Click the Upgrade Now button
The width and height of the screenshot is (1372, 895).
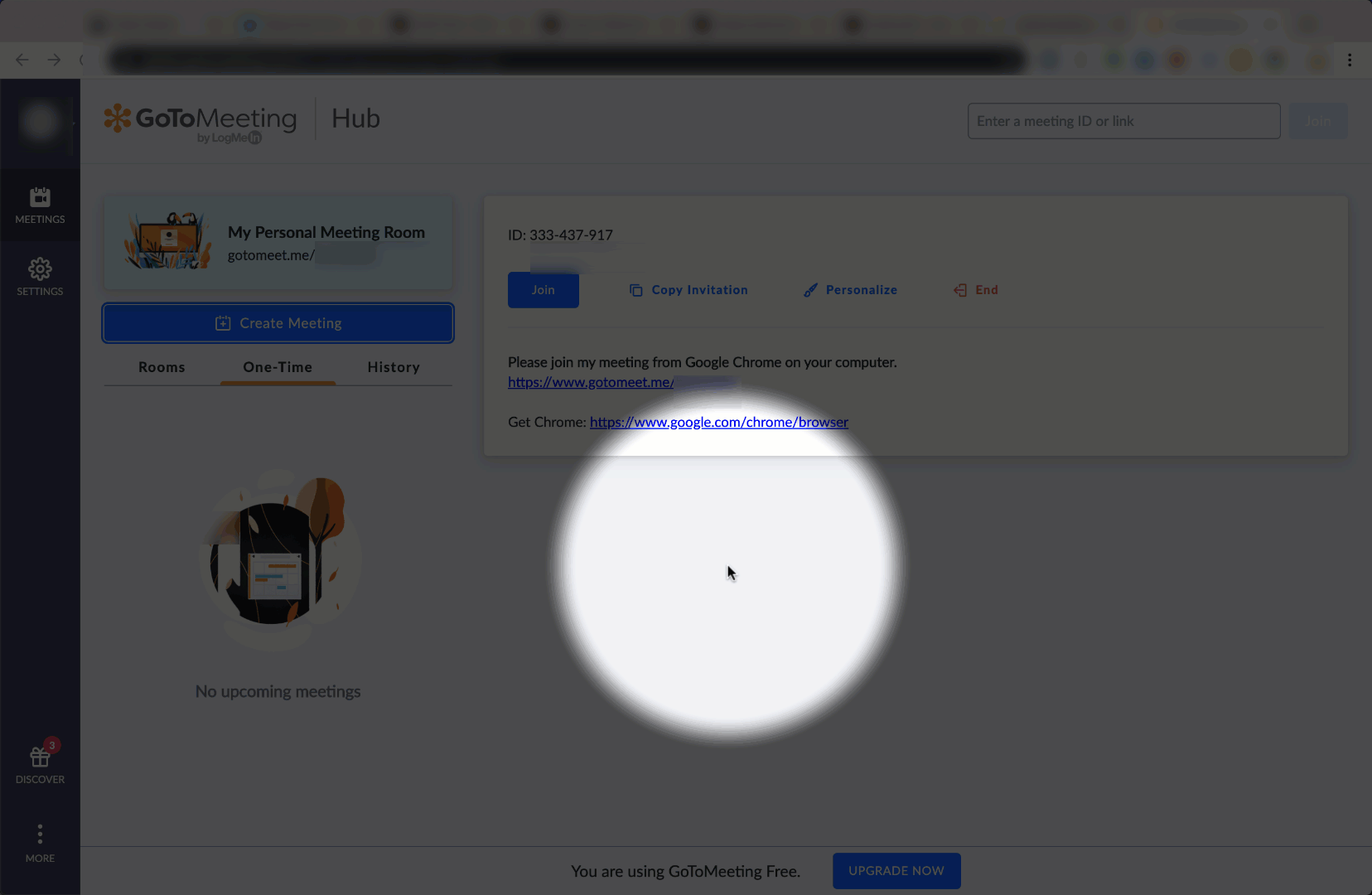(896, 871)
